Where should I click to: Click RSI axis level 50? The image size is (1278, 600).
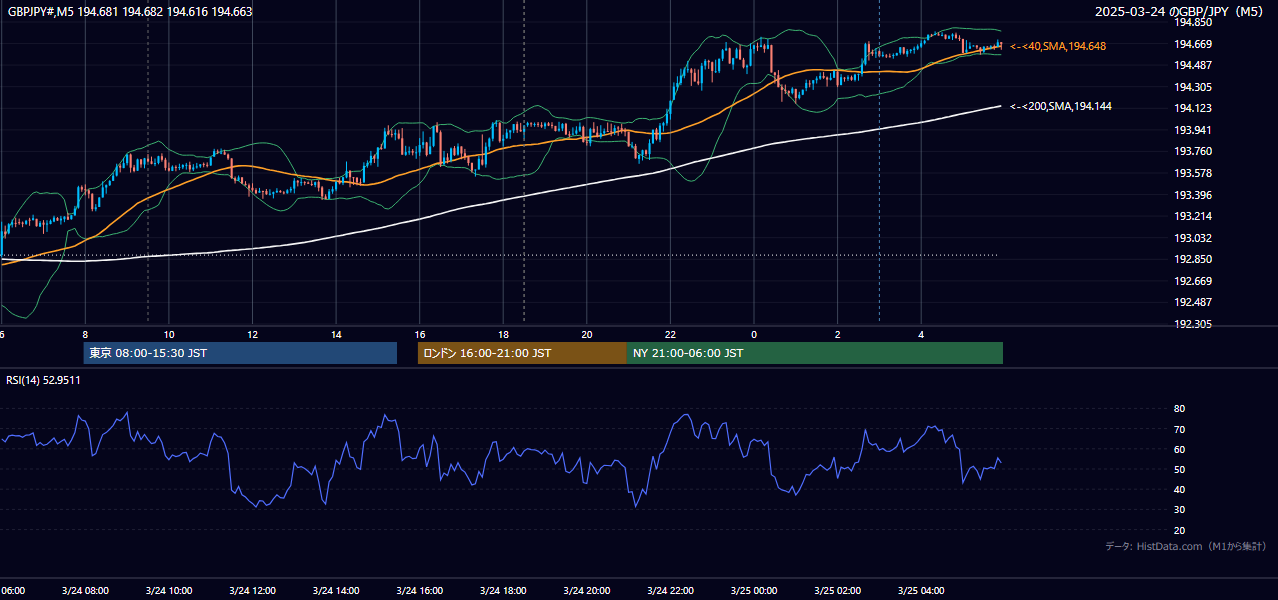(1180, 469)
